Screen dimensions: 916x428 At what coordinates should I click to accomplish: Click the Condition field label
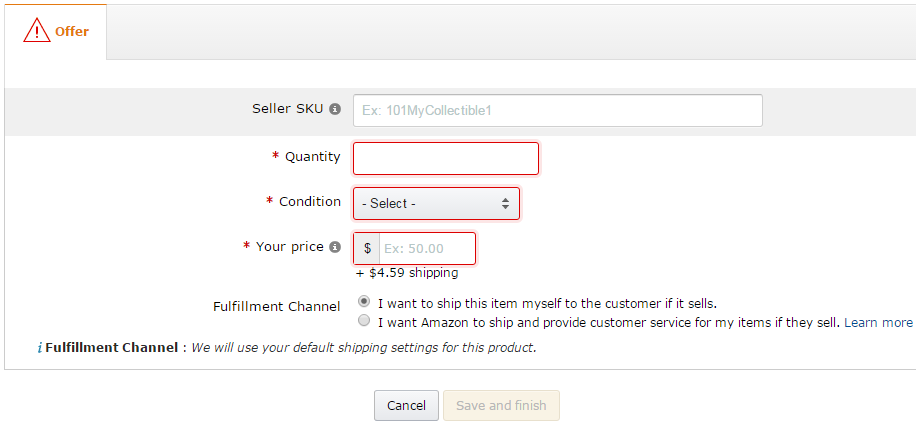click(309, 202)
